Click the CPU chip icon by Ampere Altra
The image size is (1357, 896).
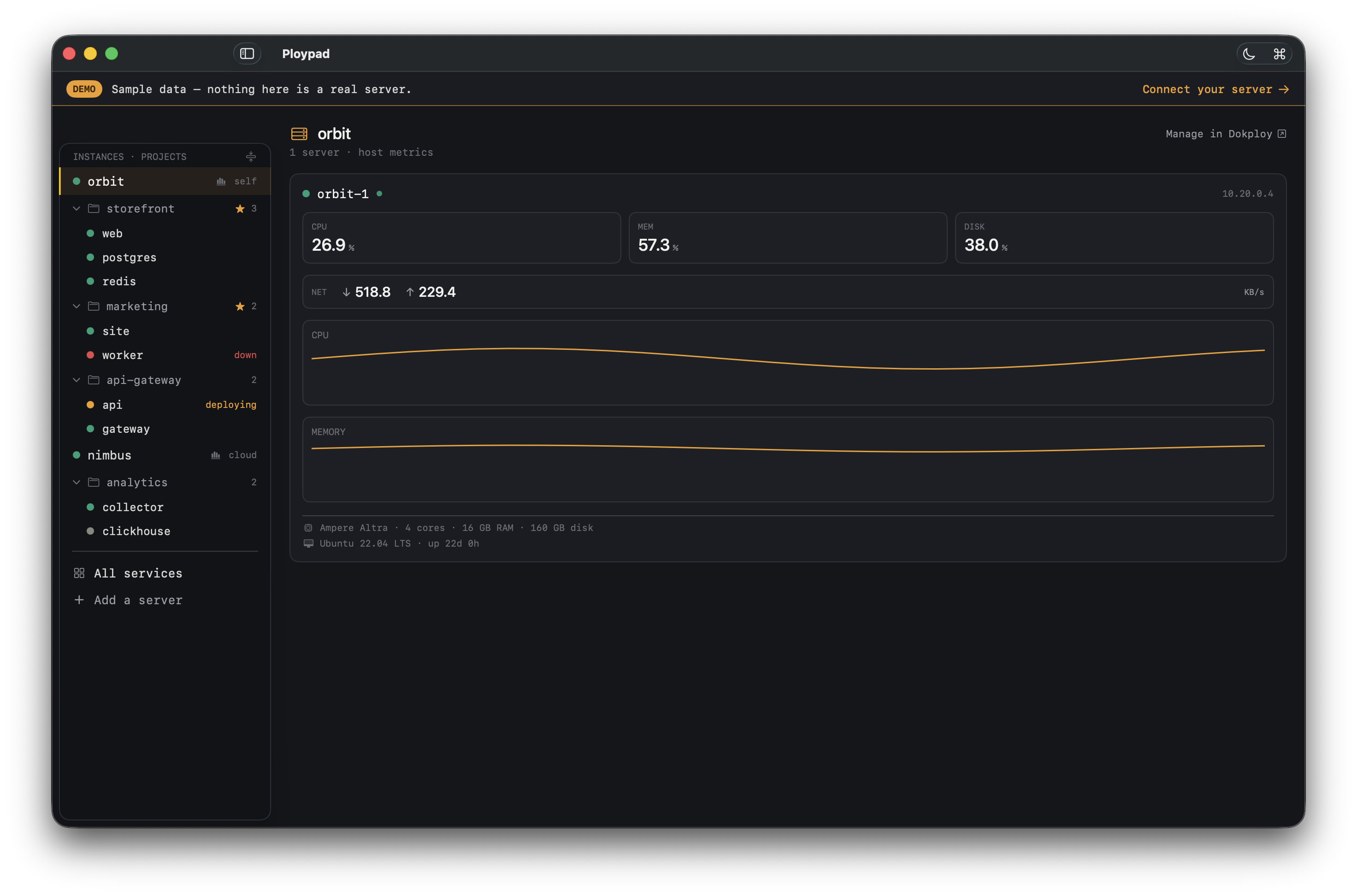tap(308, 528)
